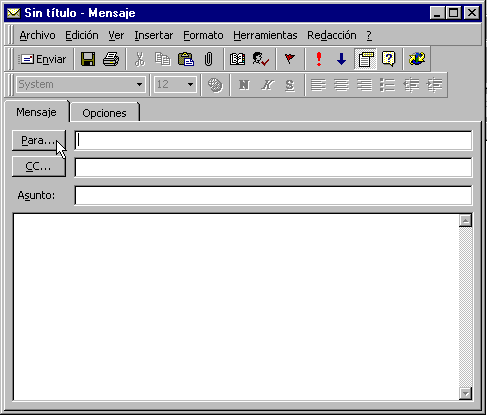Set high importance with the red exclamation
The image size is (487, 415).
point(319,59)
